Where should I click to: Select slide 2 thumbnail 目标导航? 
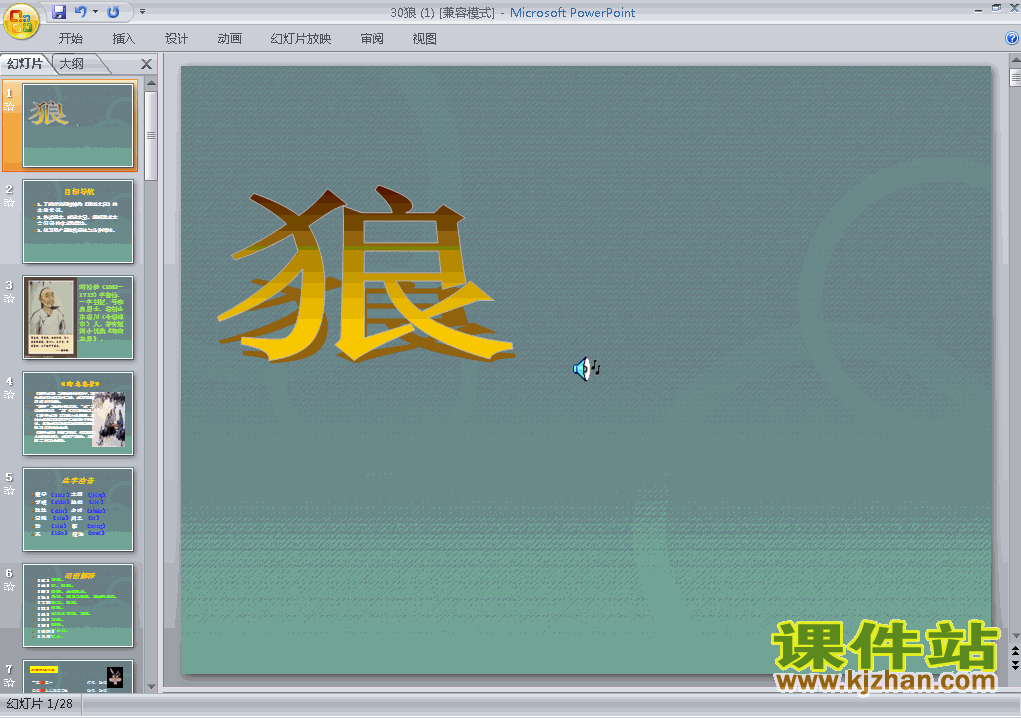coord(78,221)
